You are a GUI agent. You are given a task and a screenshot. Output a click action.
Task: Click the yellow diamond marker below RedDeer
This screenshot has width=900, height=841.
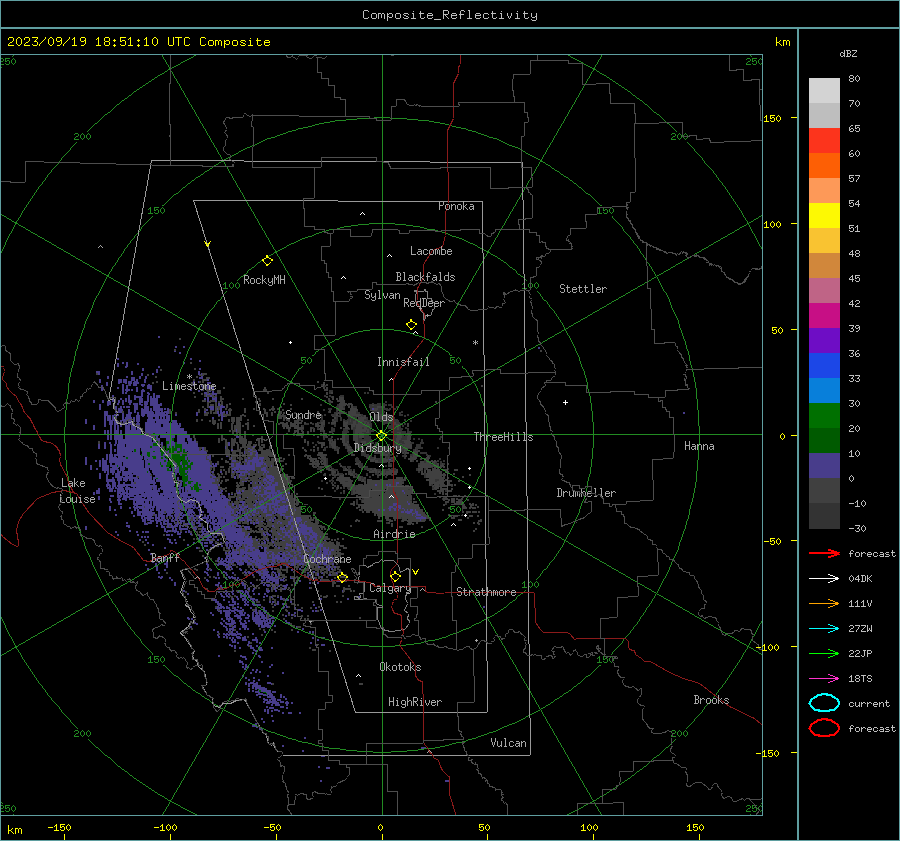412,325
